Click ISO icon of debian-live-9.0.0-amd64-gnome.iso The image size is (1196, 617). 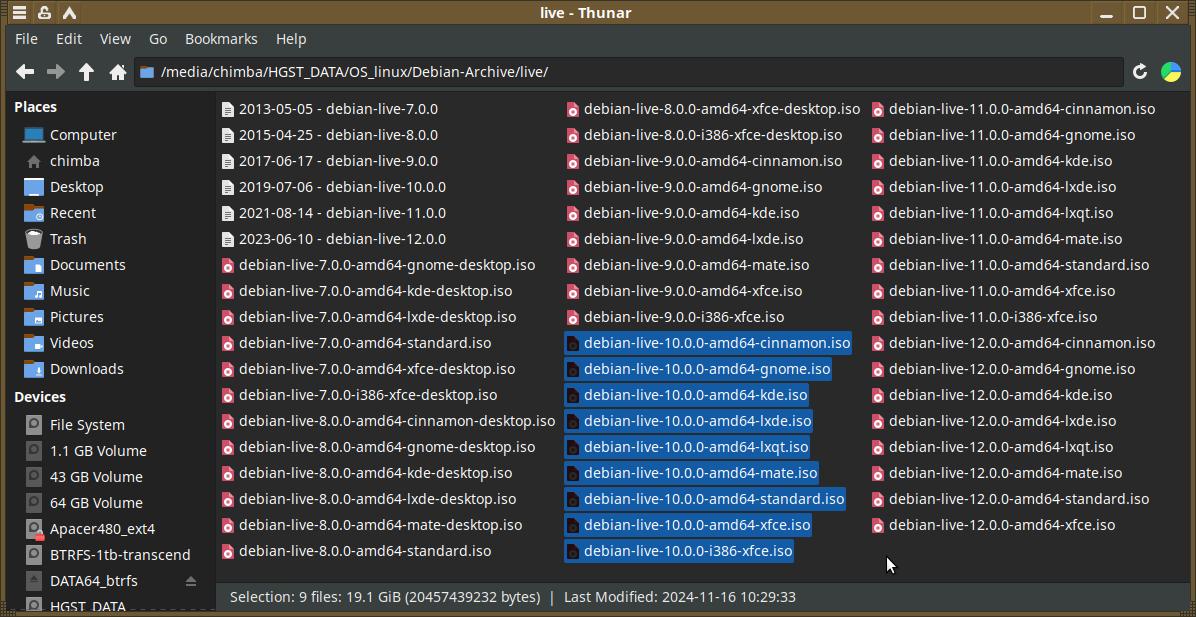573,188
